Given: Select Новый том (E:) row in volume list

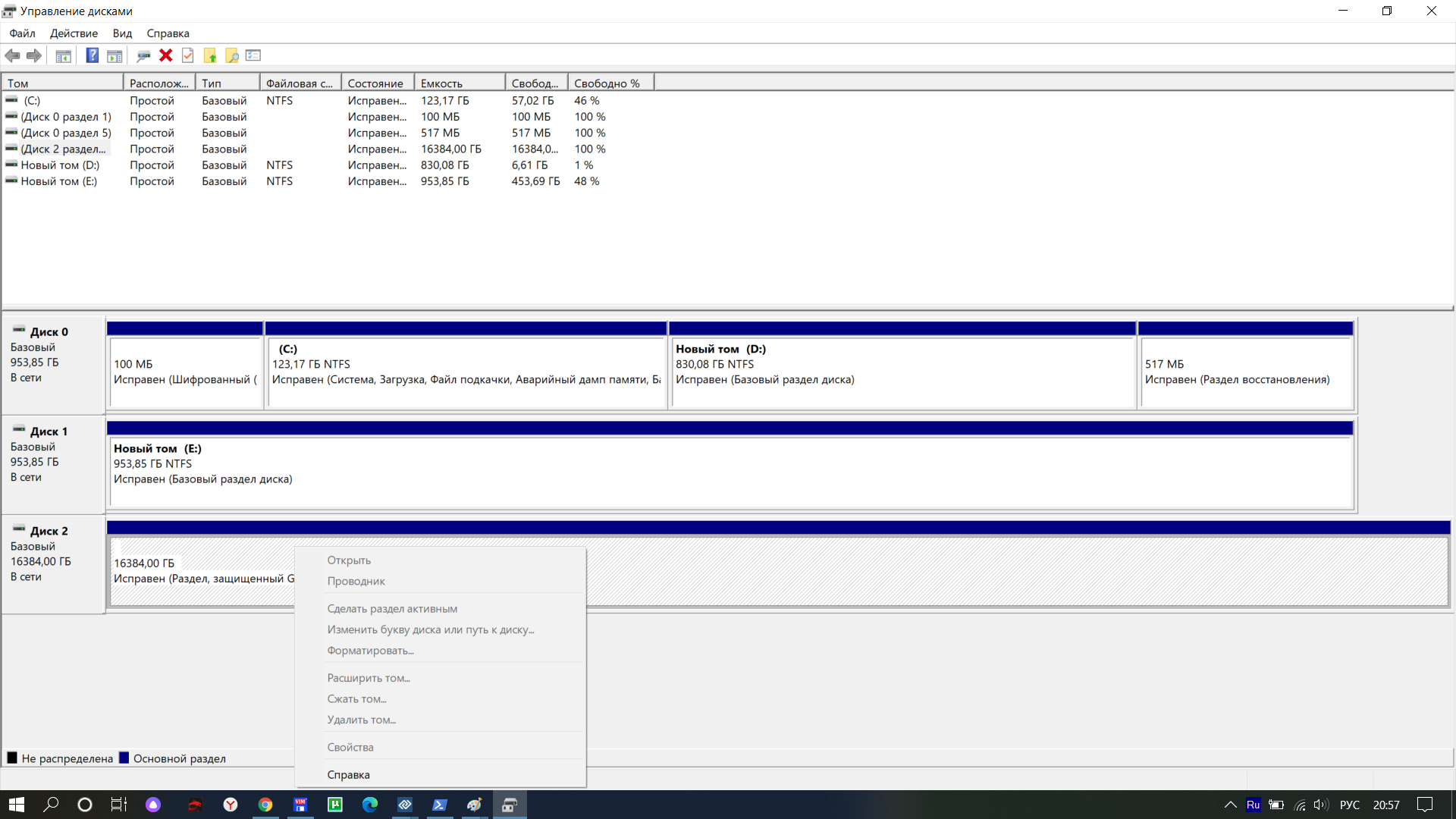Looking at the screenshot, I should [x=58, y=181].
